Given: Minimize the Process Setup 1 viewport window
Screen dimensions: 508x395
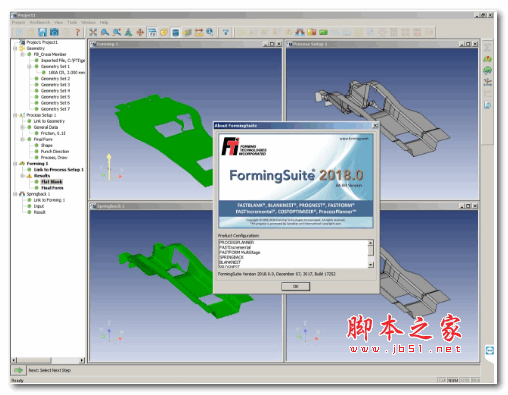Looking at the screenshot, I should (x=462, y=44).
